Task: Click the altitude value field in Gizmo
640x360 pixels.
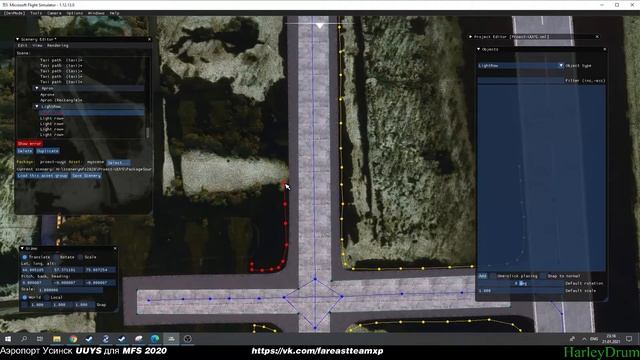Action: [100, 270]
